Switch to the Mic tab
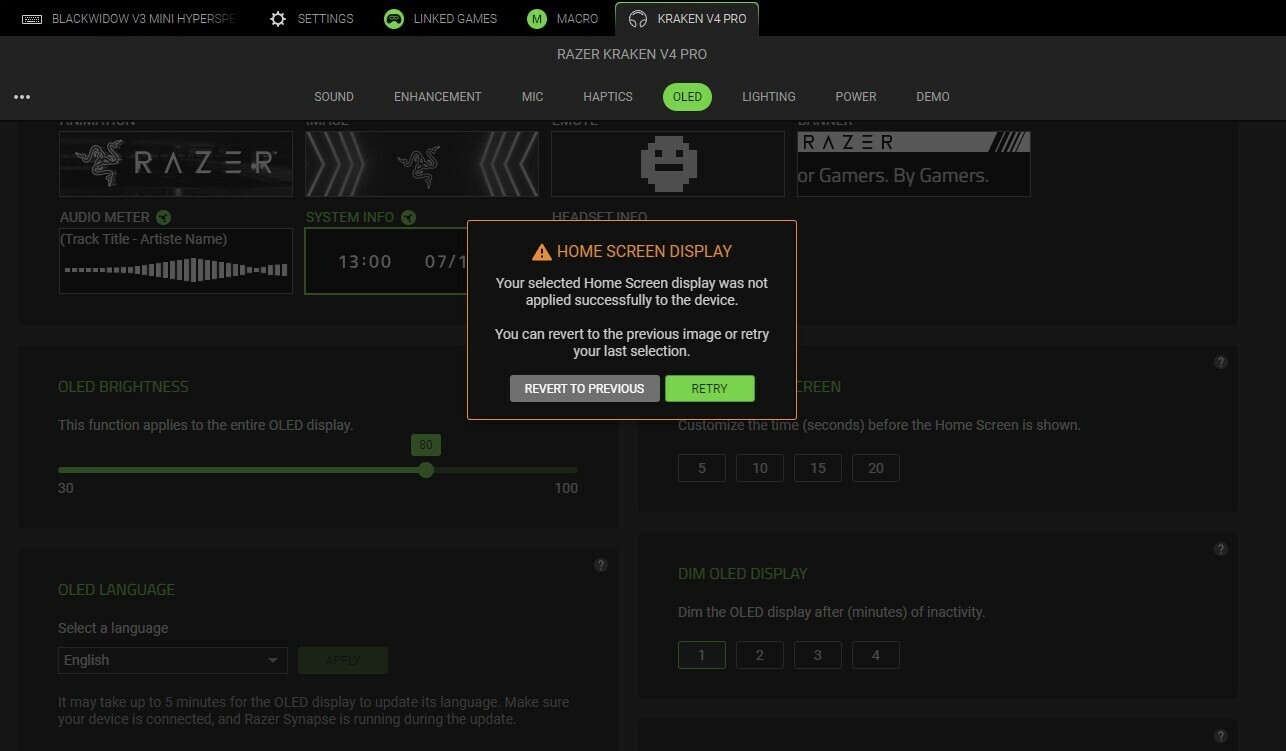 pos(533,97)
